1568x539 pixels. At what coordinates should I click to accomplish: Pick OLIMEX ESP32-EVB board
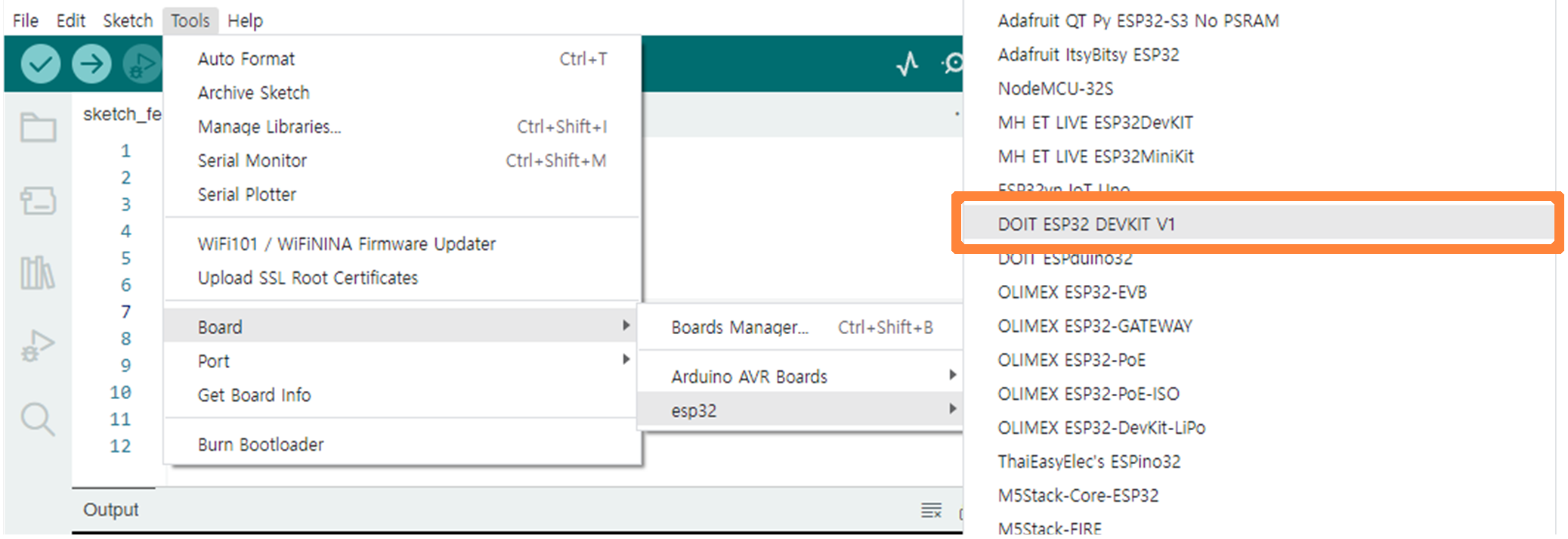point(1258,292)
